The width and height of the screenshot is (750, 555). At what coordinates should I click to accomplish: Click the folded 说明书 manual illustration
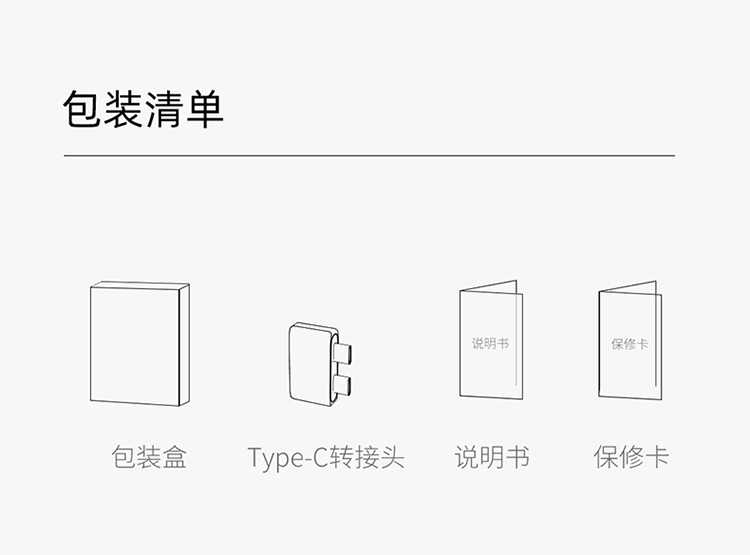pyautogui.click(x=491, y=340)
